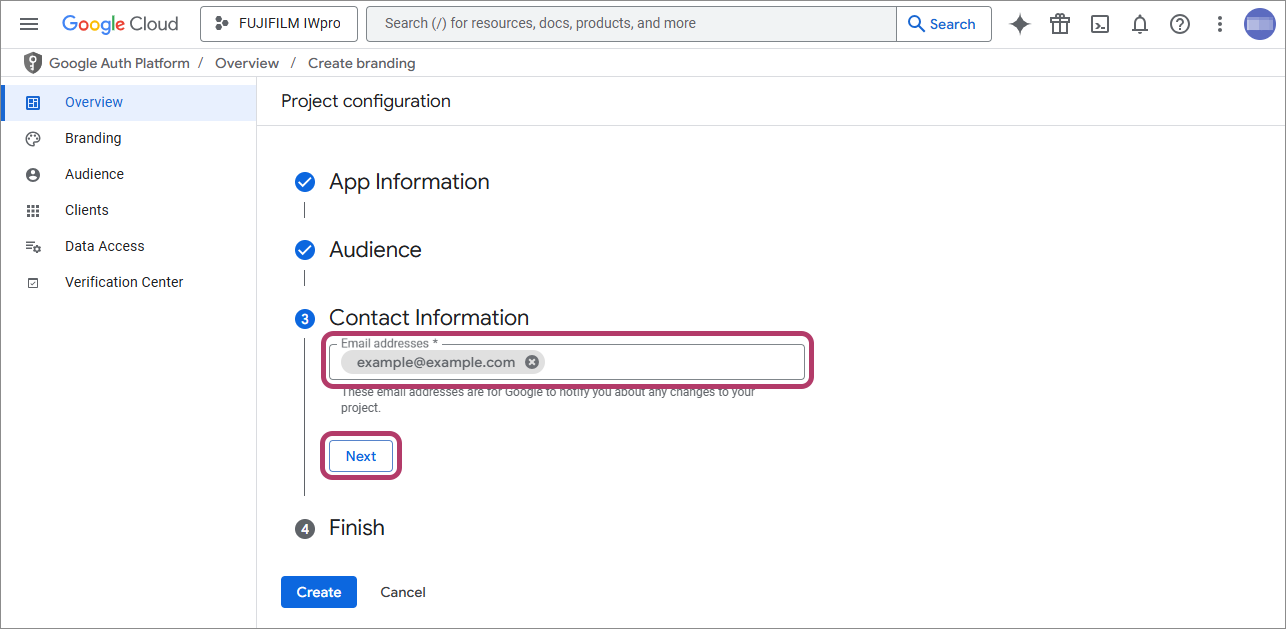Expand the App Information step
This screenshot has width=1286, height=629.
(409, 182)
